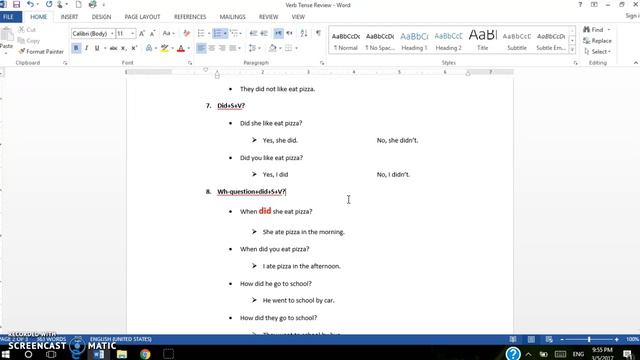The width and height of the screenshot is (640, 360).
Task: Open the FILE tab
Action: click(x=9, y=17)
